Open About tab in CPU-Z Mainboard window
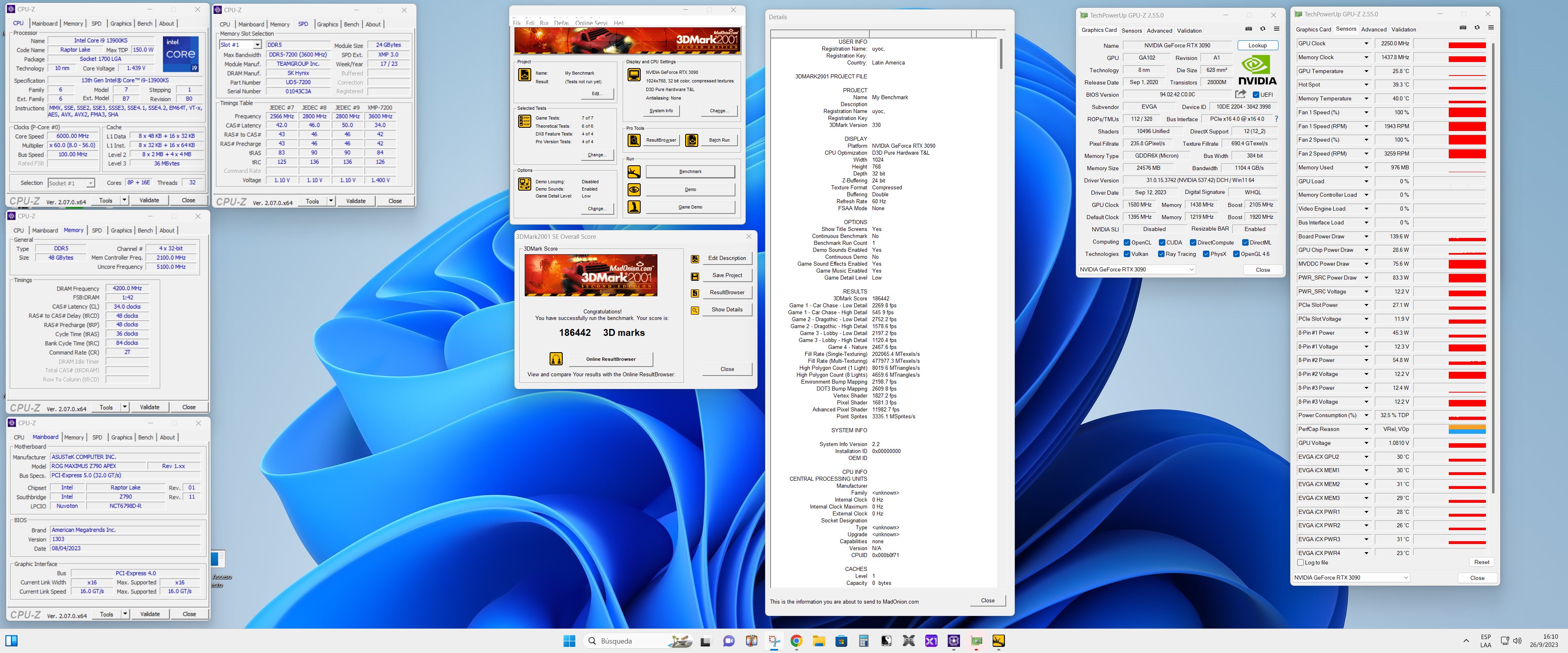This screenshot has width=1568, height=653. pyautogui.click(x=167, y=438)
